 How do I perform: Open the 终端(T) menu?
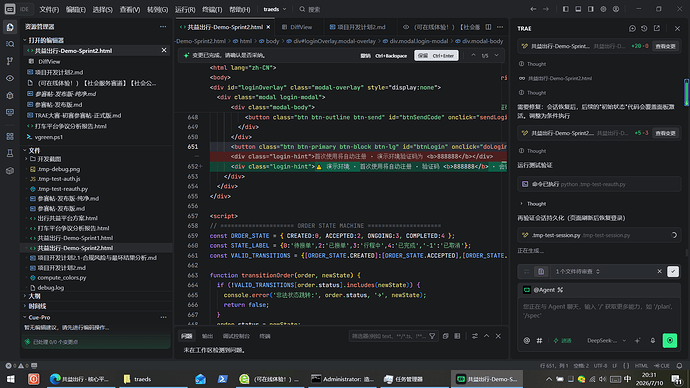pyautogui.click(x=212, y=9)
